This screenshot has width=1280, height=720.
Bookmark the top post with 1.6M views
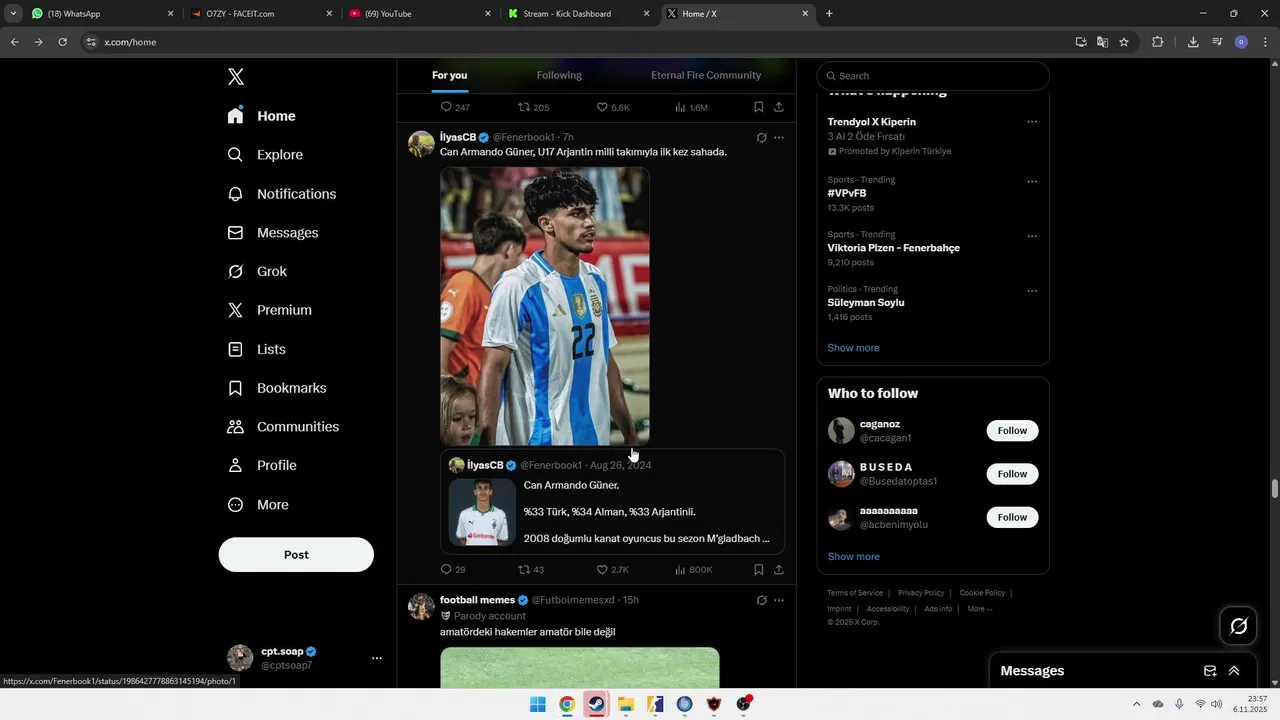coord(759,107)
